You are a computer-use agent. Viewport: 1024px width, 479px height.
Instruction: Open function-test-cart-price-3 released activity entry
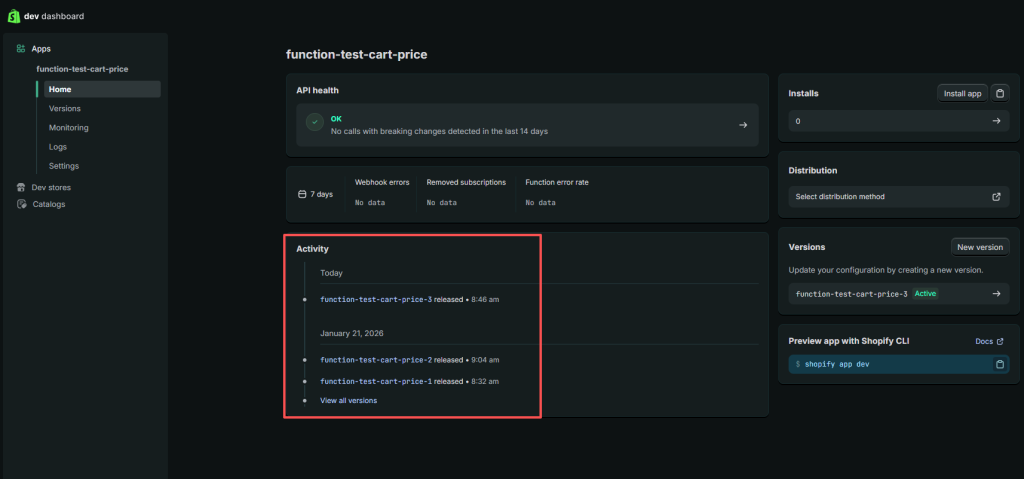pyautogui.click(x=376, y=299)
